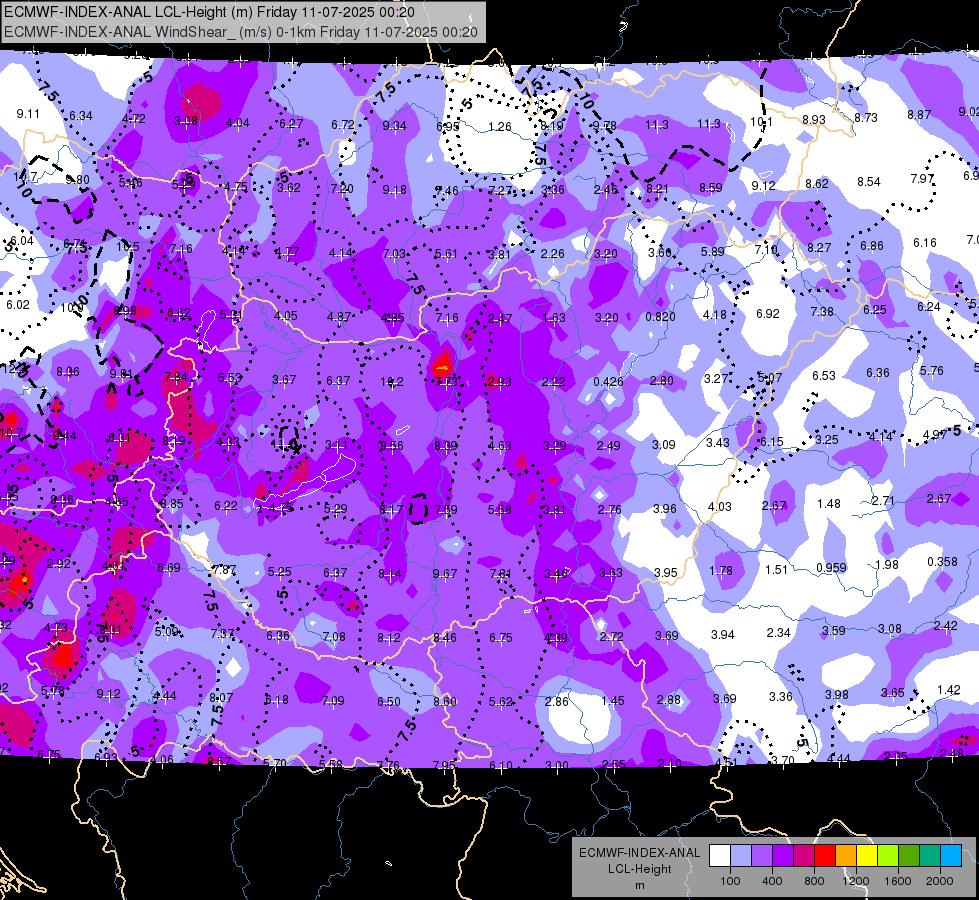This screenshot has height=900, width=979.
Task: Click the wind shear value 7.97
Action: 922,179
